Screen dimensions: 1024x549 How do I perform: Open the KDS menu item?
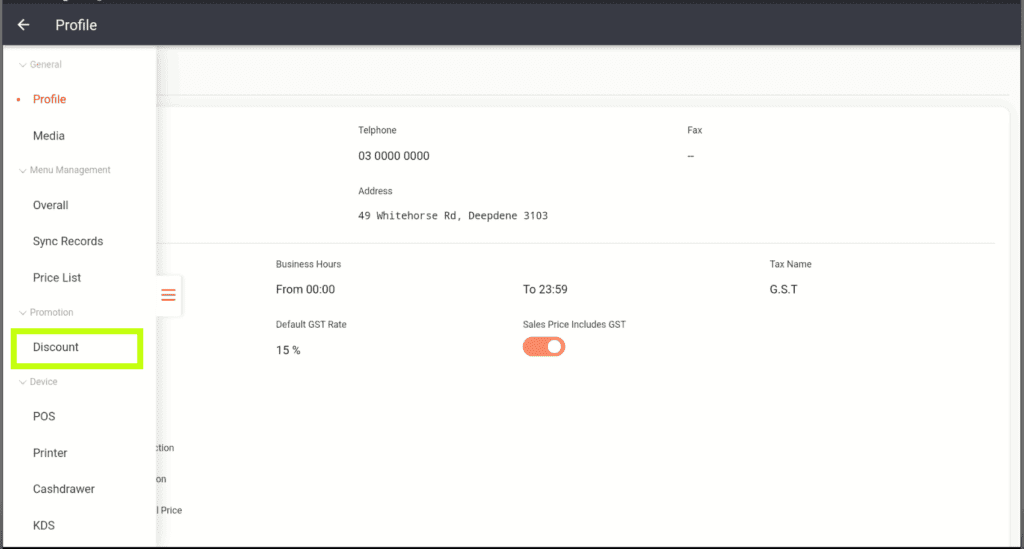point(44,525)
